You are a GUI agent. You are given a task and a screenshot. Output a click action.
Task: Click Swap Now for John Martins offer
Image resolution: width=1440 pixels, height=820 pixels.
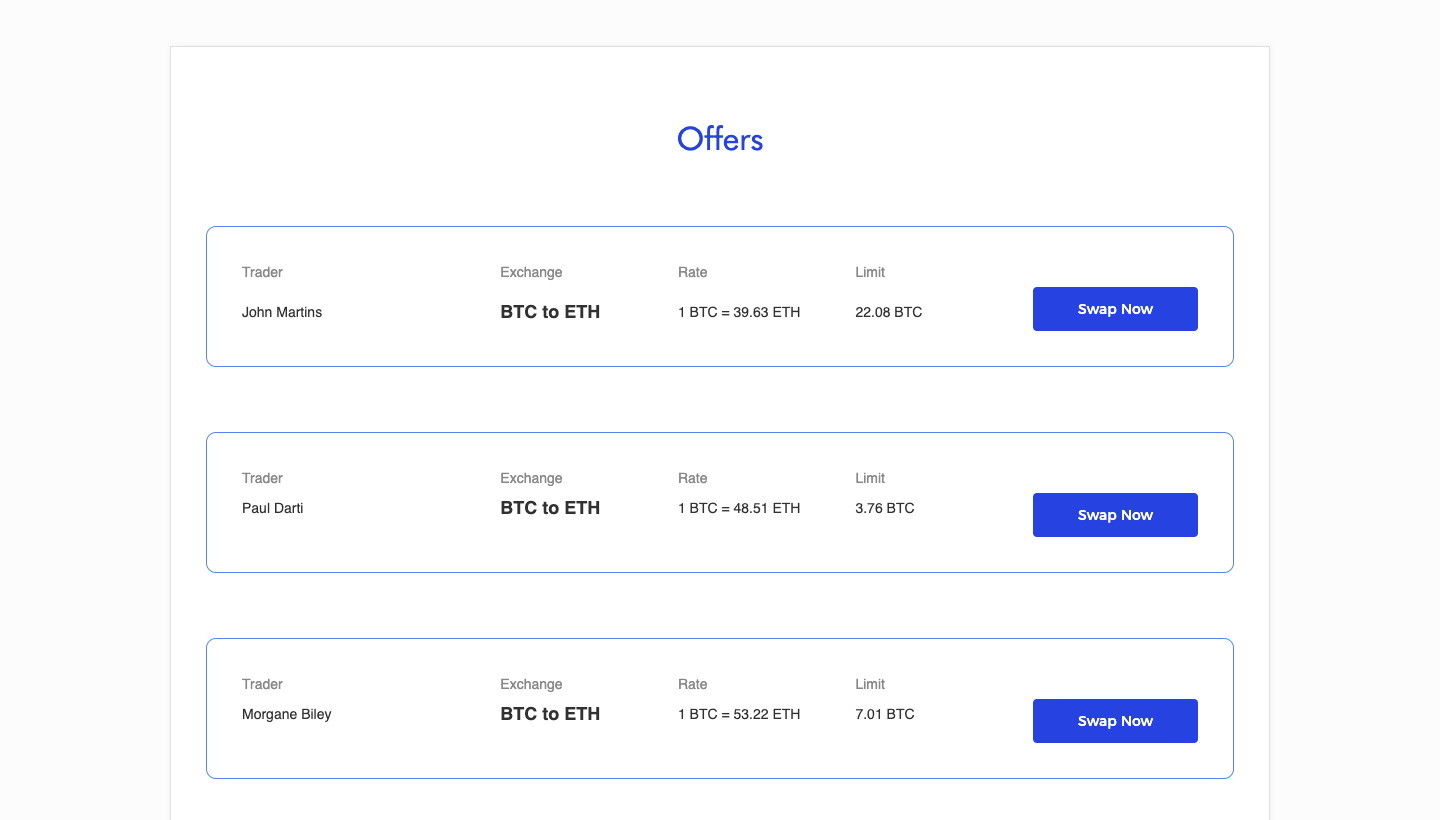1115,309
